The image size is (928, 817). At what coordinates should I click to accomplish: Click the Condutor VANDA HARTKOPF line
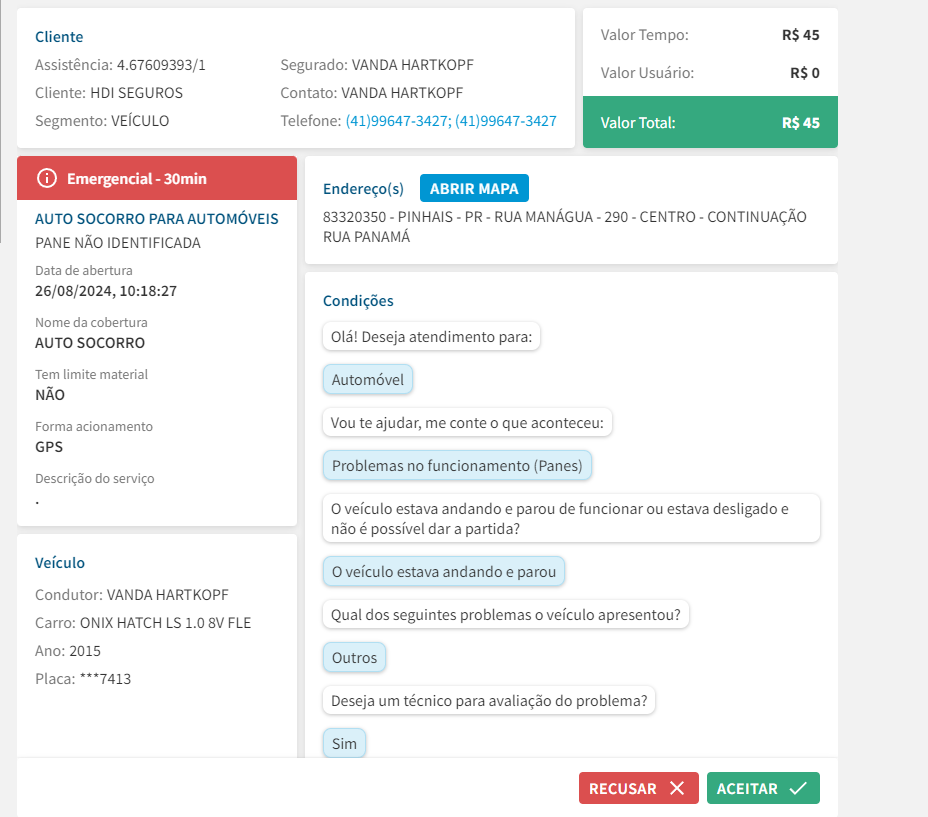[132, 594]
